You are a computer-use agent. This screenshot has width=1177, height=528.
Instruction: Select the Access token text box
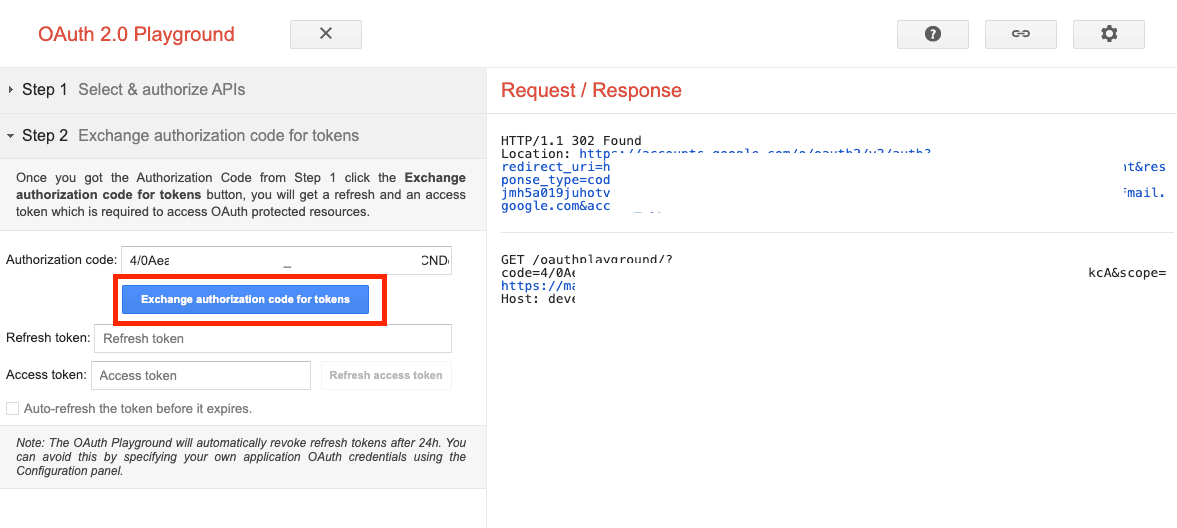coord(200,376)
